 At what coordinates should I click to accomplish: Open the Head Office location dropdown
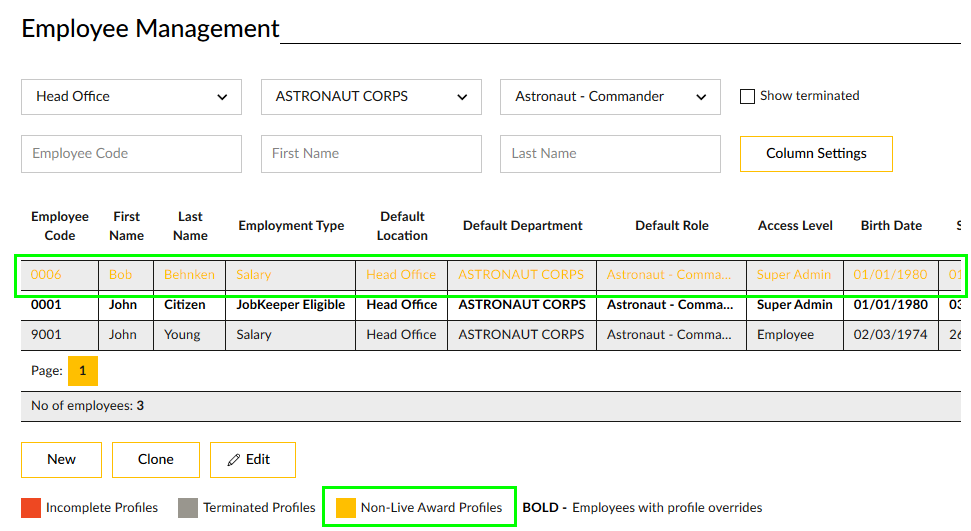coord(131,97)
